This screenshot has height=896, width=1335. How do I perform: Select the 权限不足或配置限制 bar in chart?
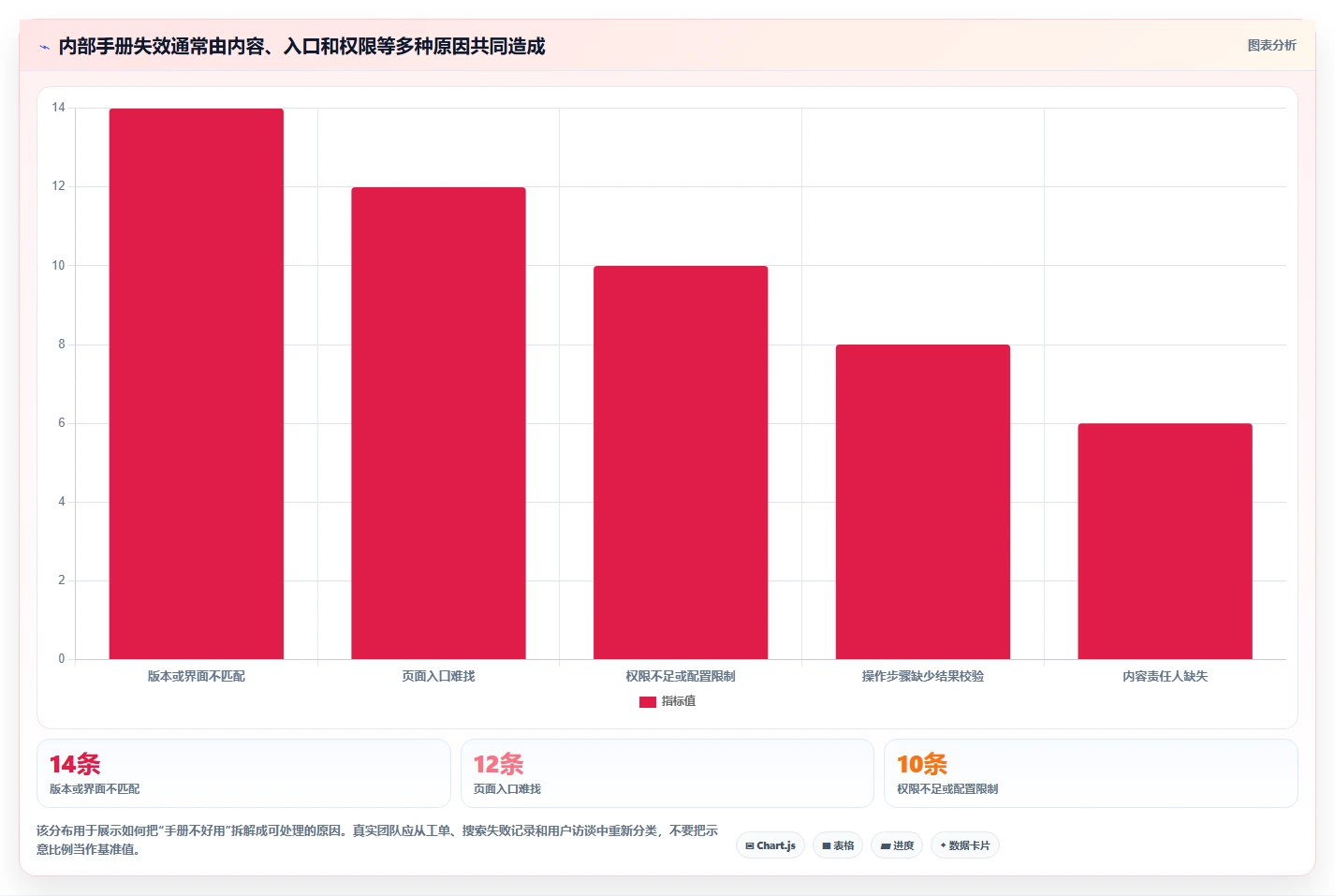click(681, 463)
